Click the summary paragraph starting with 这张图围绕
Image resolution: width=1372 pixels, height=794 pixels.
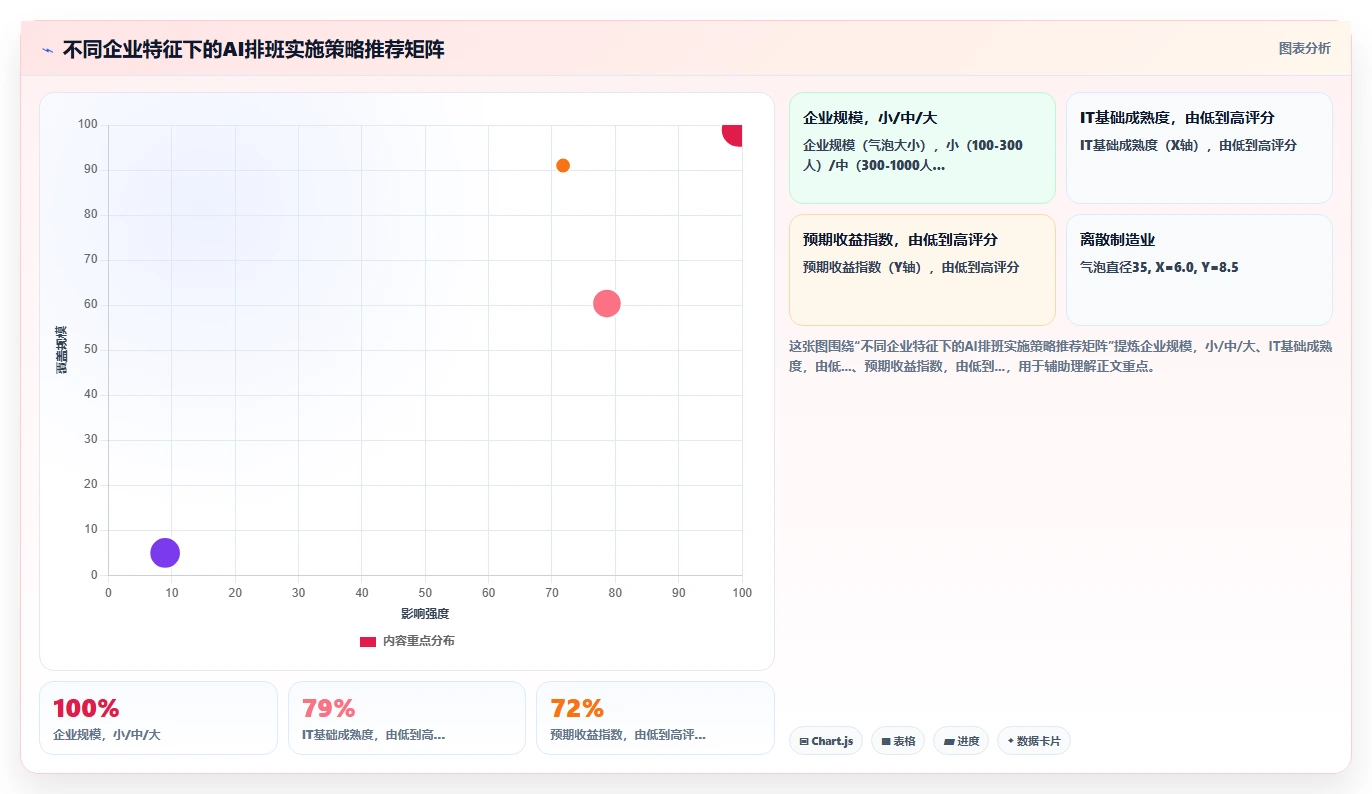(1060, 356)
